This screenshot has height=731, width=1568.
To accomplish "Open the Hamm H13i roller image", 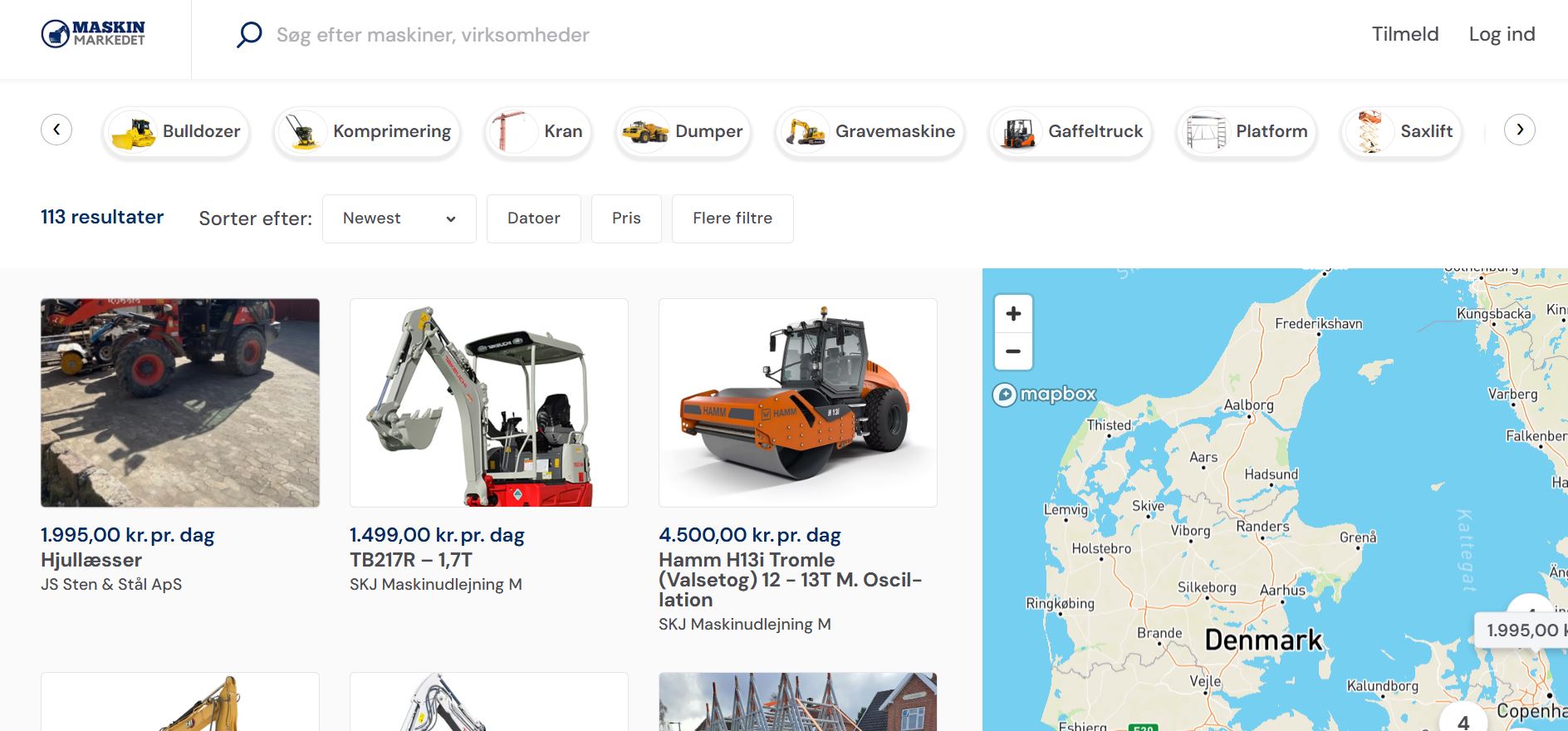I will [798, 403].
